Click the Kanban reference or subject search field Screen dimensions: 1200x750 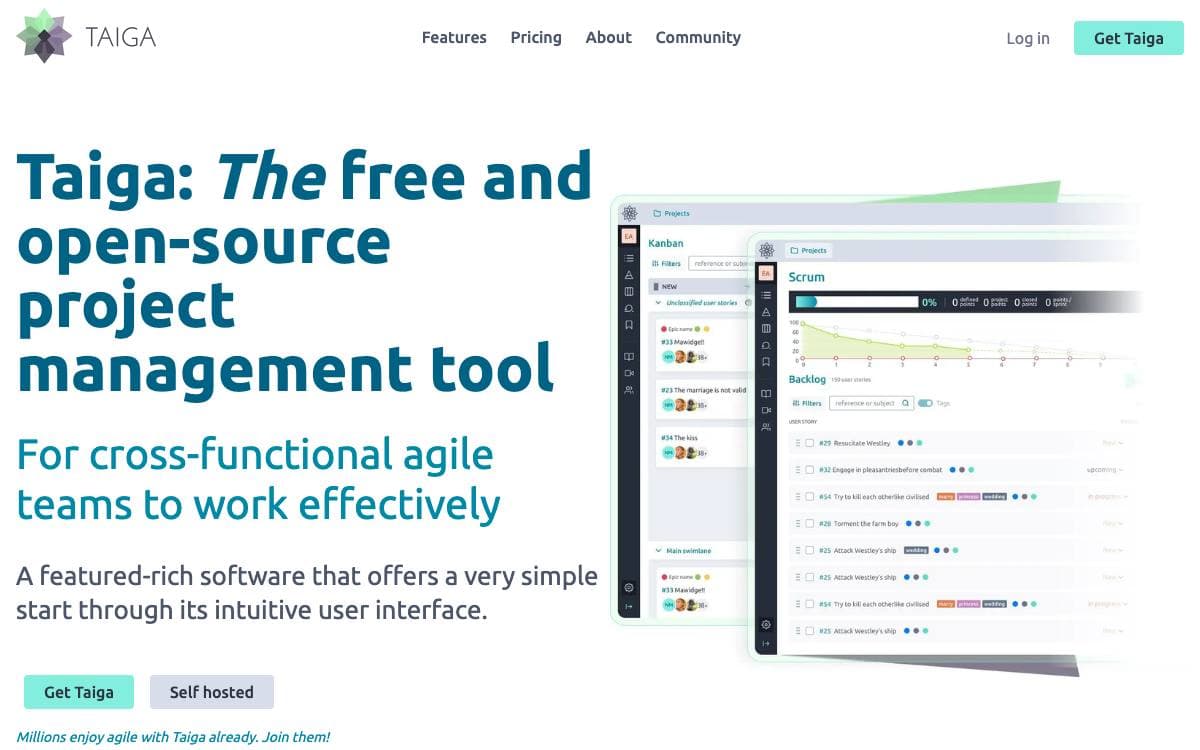point(719,264)
